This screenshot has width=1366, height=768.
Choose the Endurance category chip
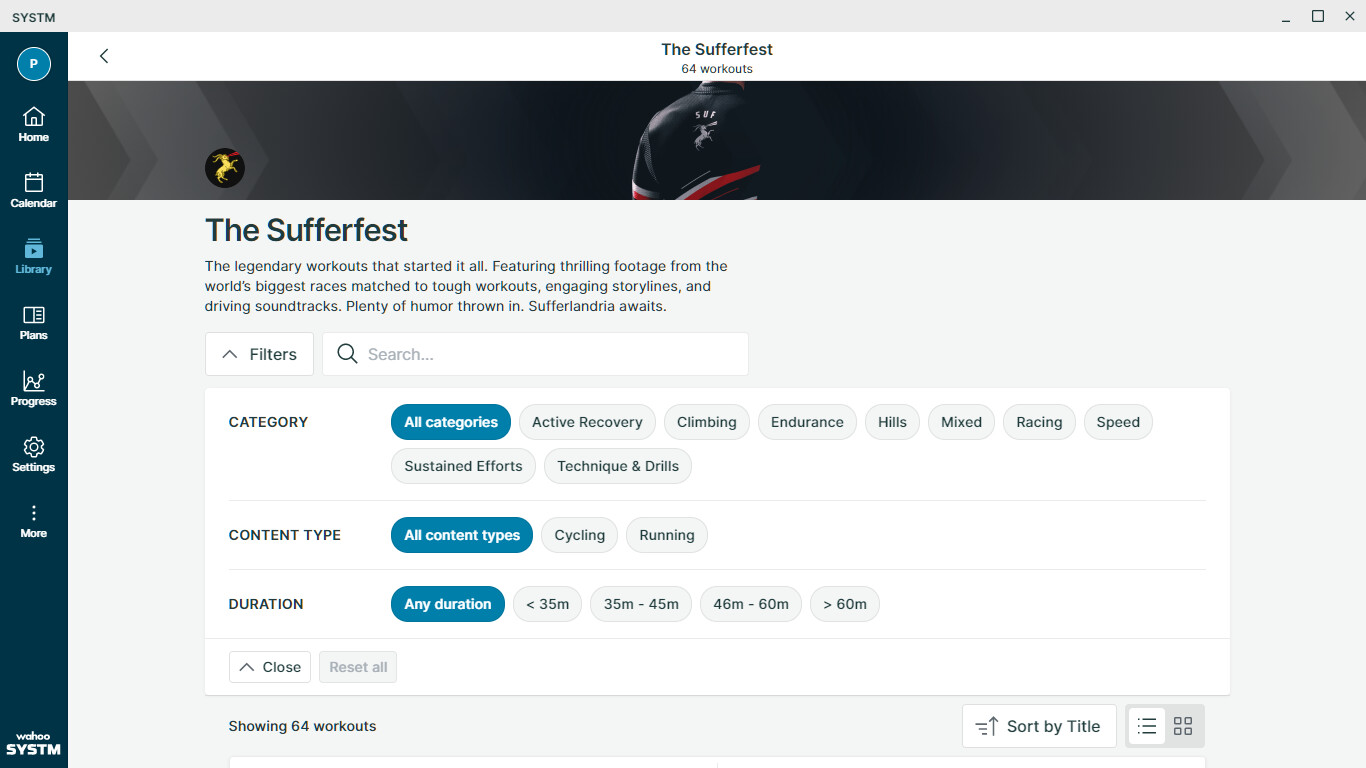807,422
